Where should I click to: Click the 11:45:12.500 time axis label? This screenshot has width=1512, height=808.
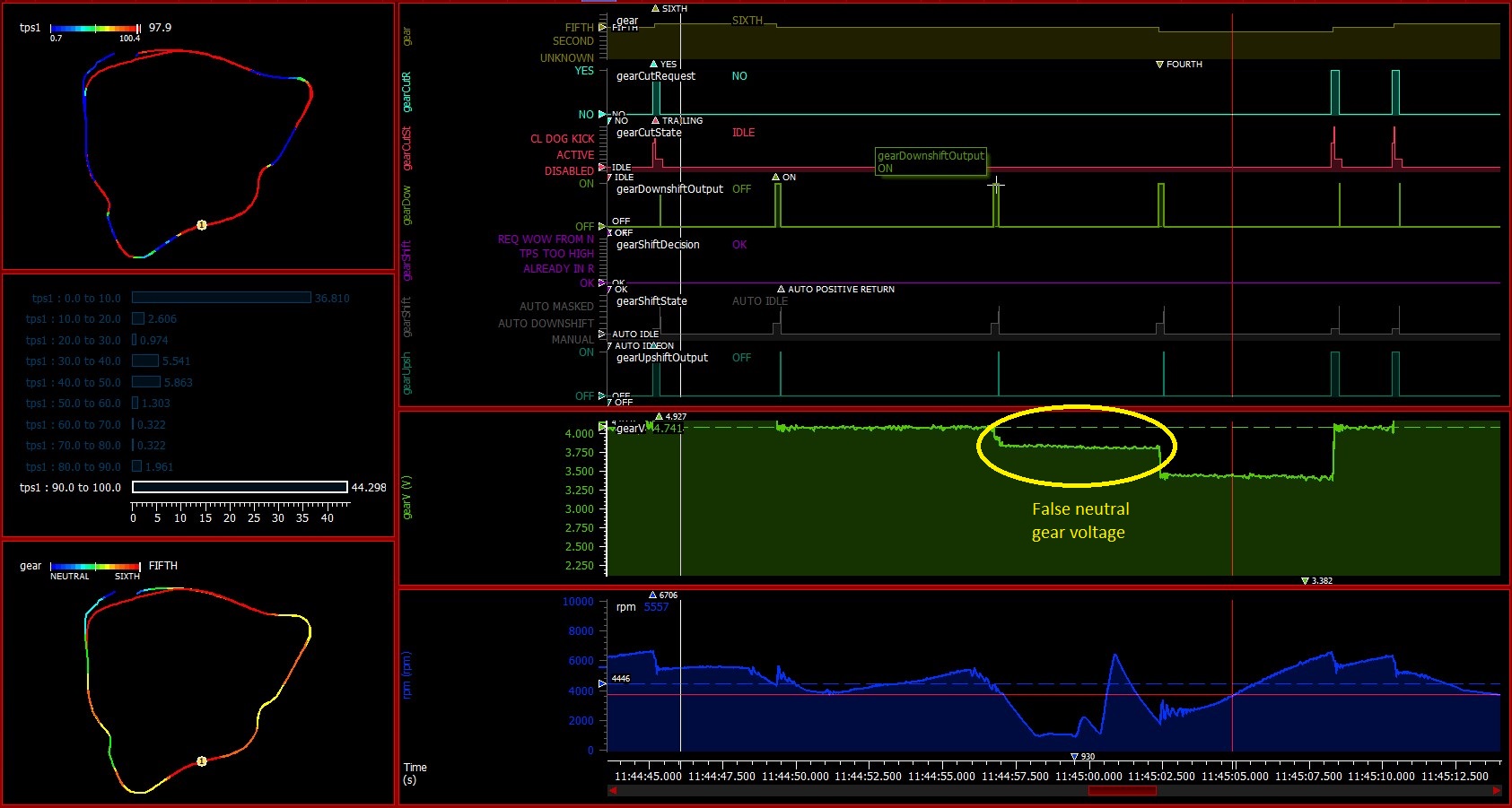pos(1455,777)
